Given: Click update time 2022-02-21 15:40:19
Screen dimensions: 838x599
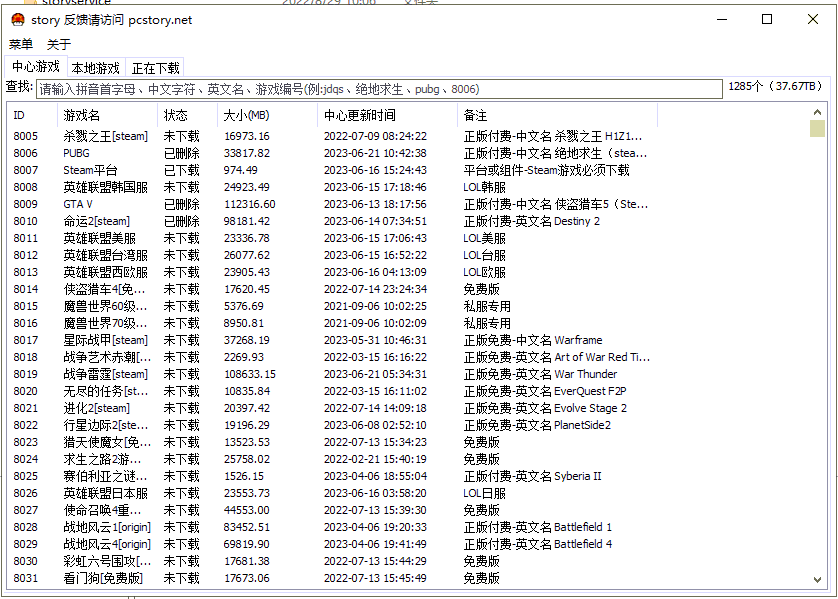Looking at the screenshot, I should (x=375, y=460).
